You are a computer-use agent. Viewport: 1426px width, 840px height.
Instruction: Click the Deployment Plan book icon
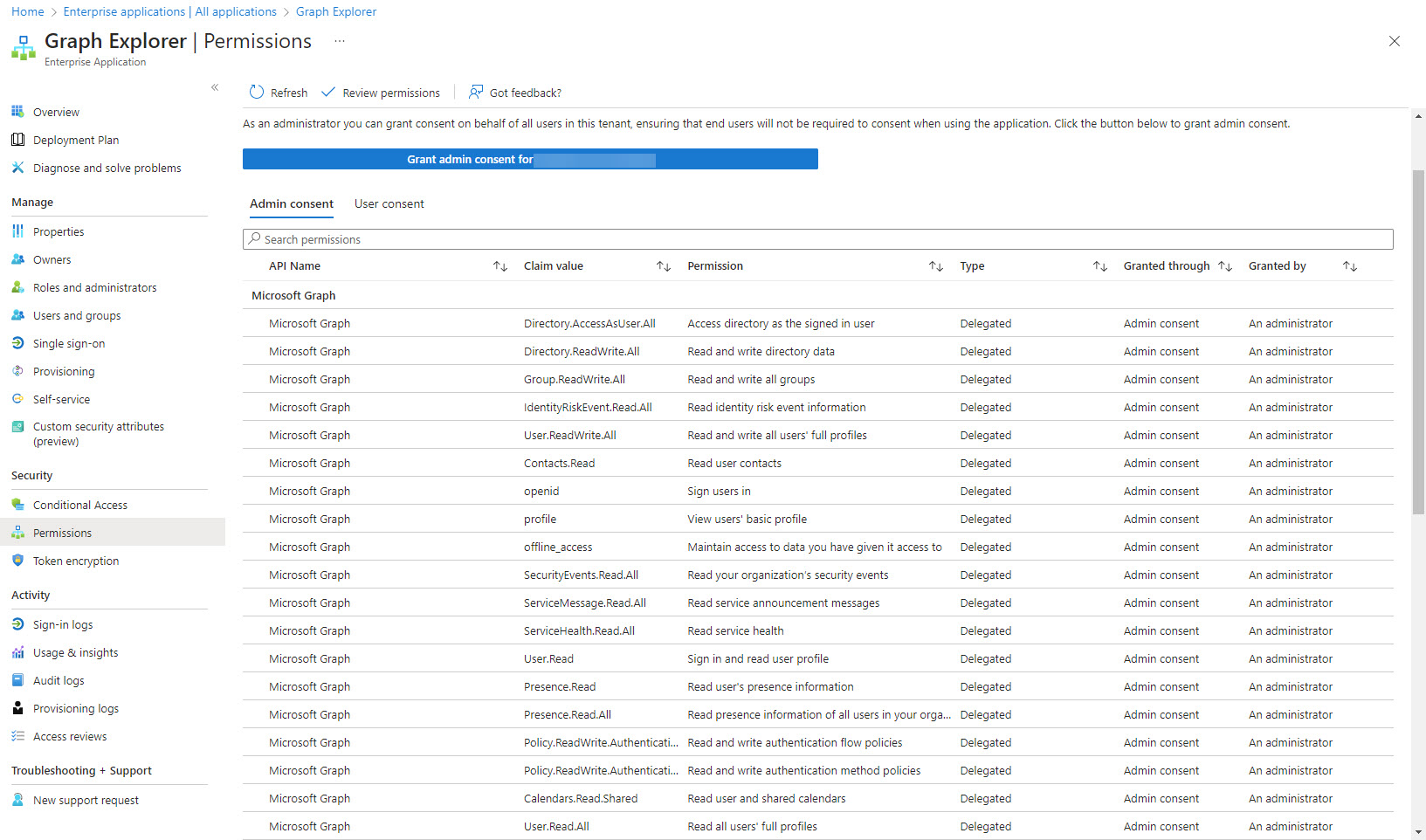[x=17, y=140]
